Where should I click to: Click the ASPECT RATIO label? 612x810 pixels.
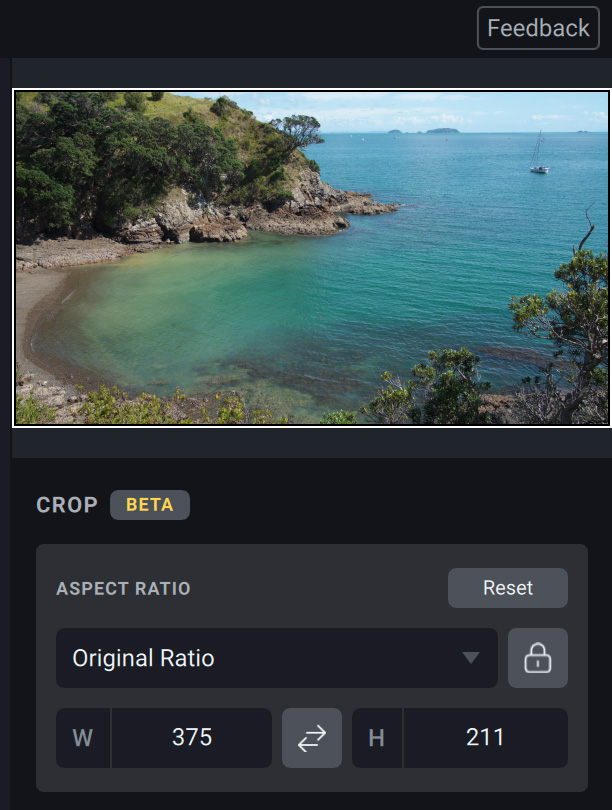(123, 588)
